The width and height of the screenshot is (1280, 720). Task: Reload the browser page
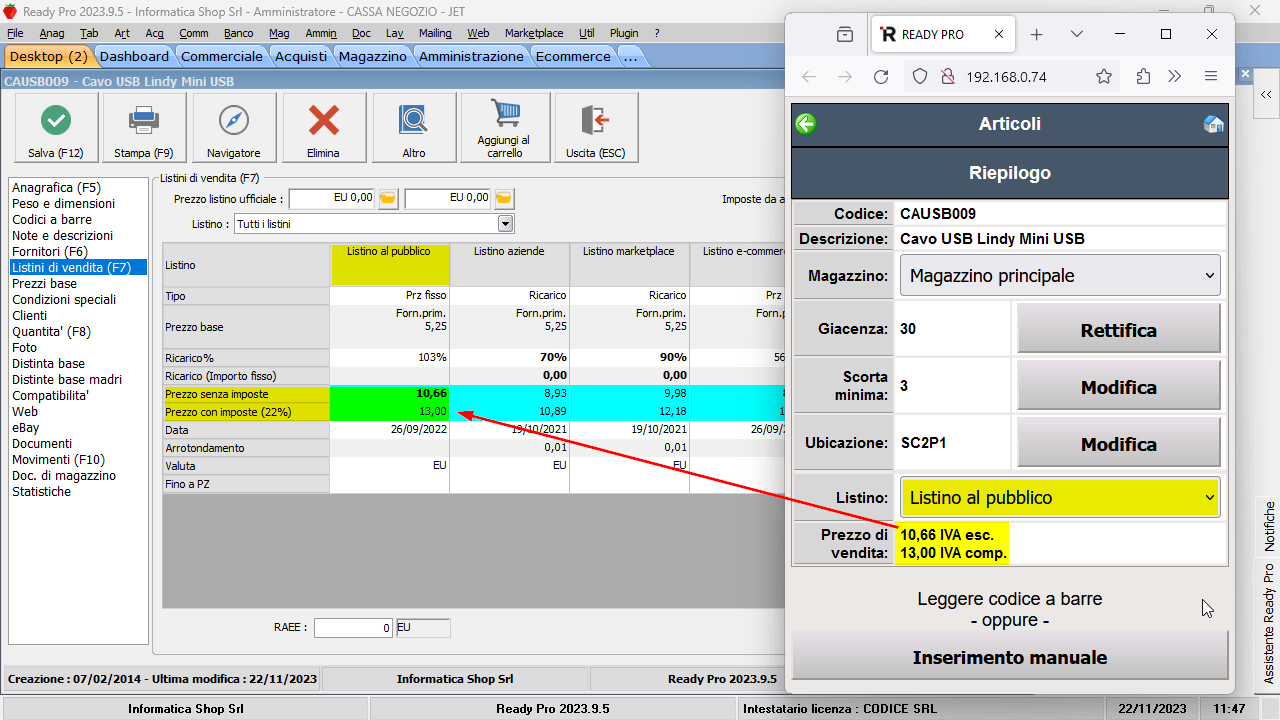tap(881, 77)
